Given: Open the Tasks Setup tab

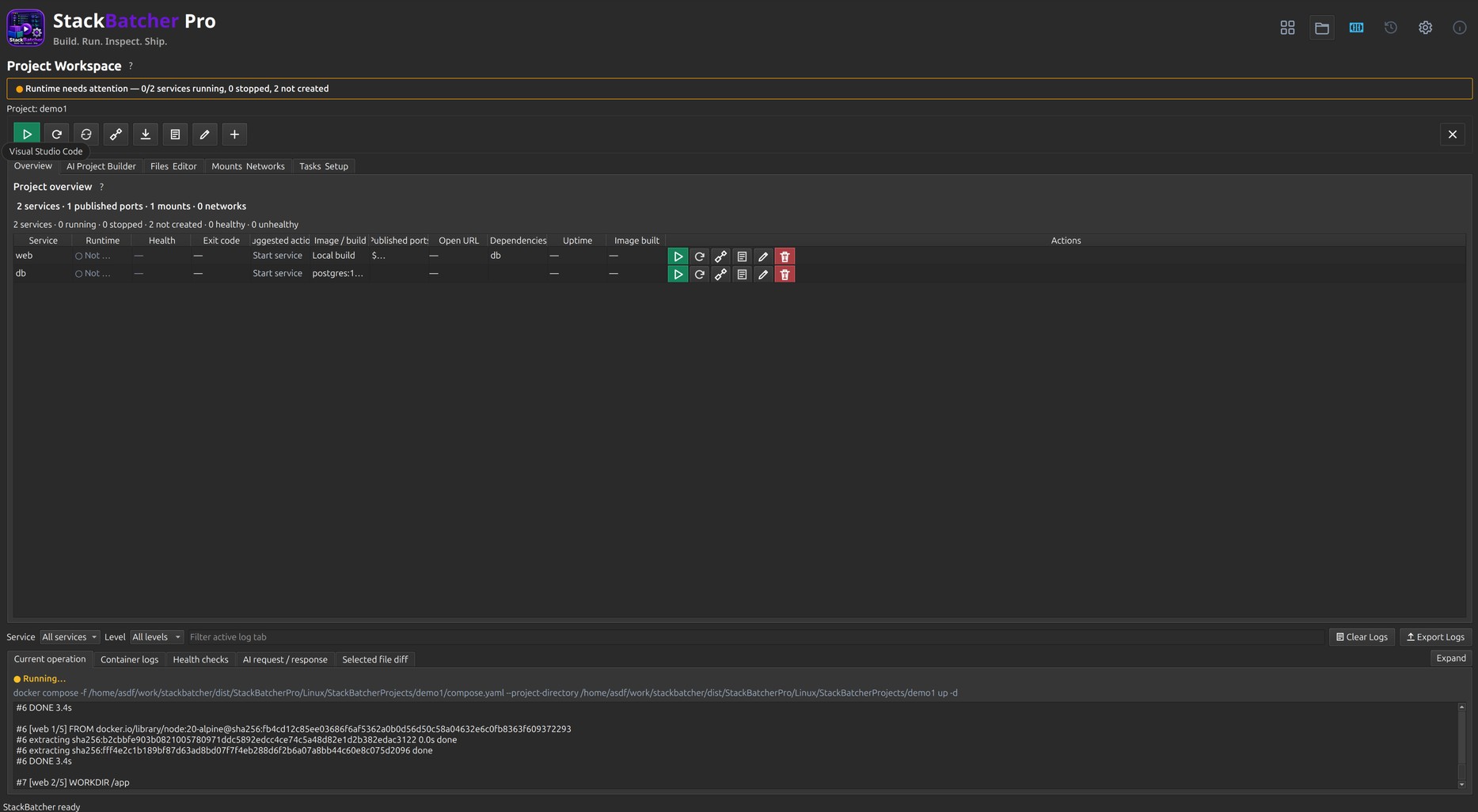Looking at the screenshot, I should pos(324,166).
